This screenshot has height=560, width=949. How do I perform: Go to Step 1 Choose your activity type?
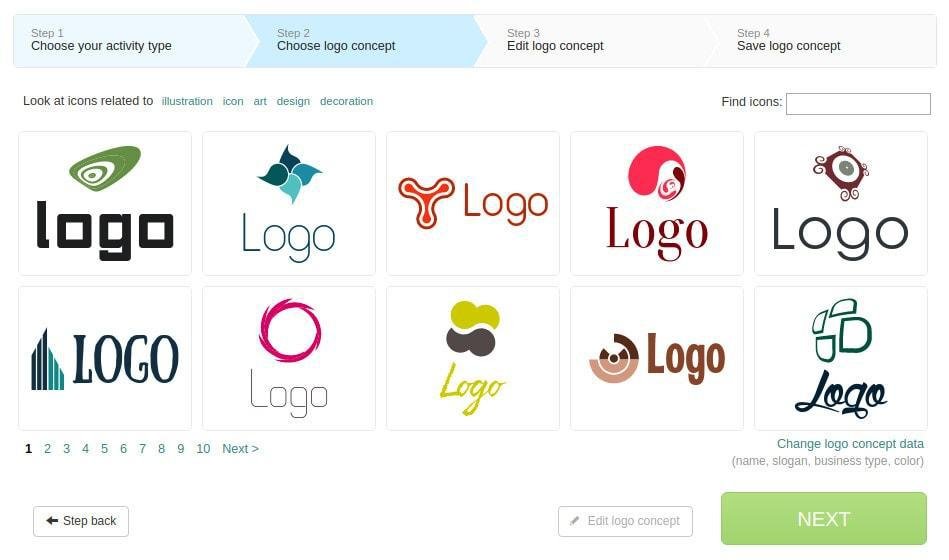click(x=130, y=41)
